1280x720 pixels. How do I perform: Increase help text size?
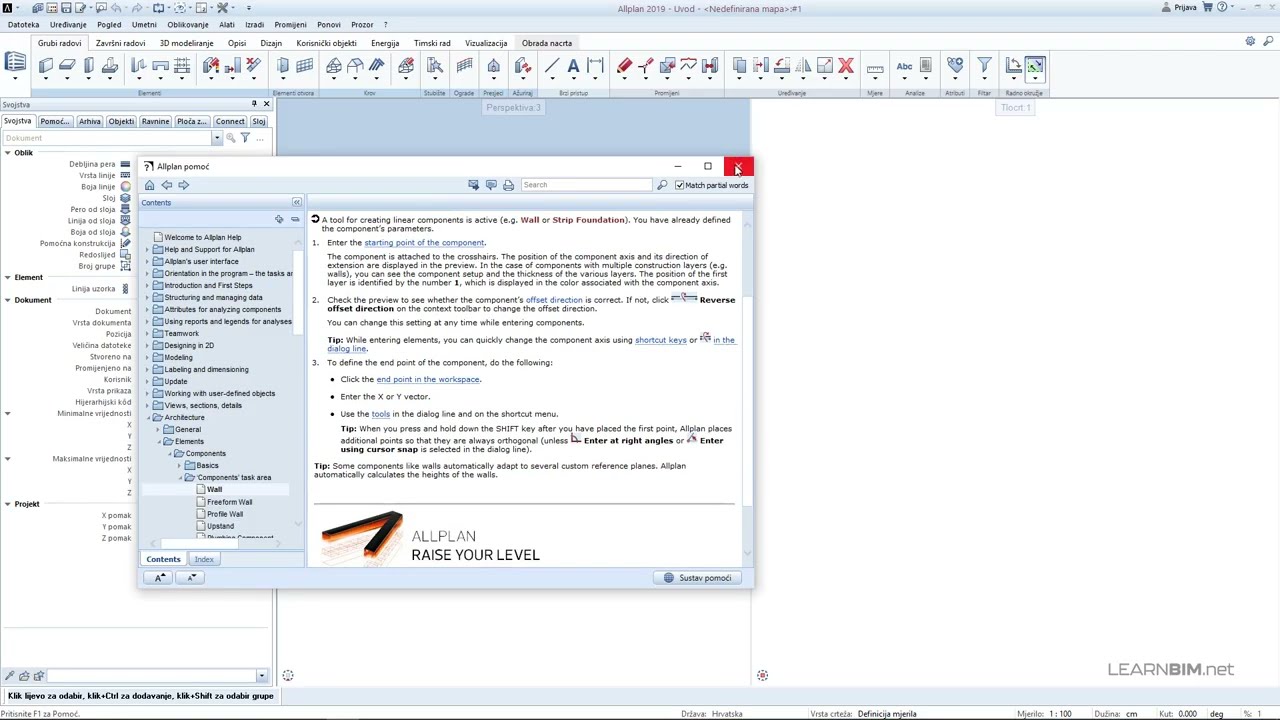pyautogui.click(x=160, y=577)
